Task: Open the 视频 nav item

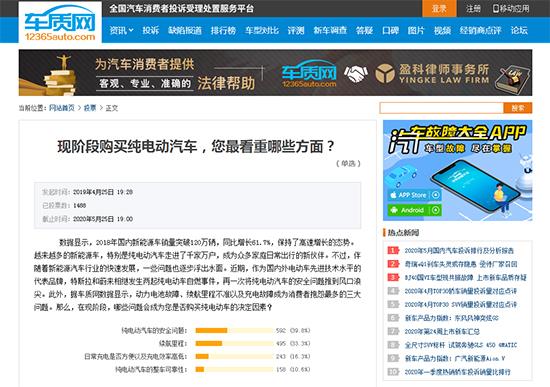Action: [x=442, y=31]
